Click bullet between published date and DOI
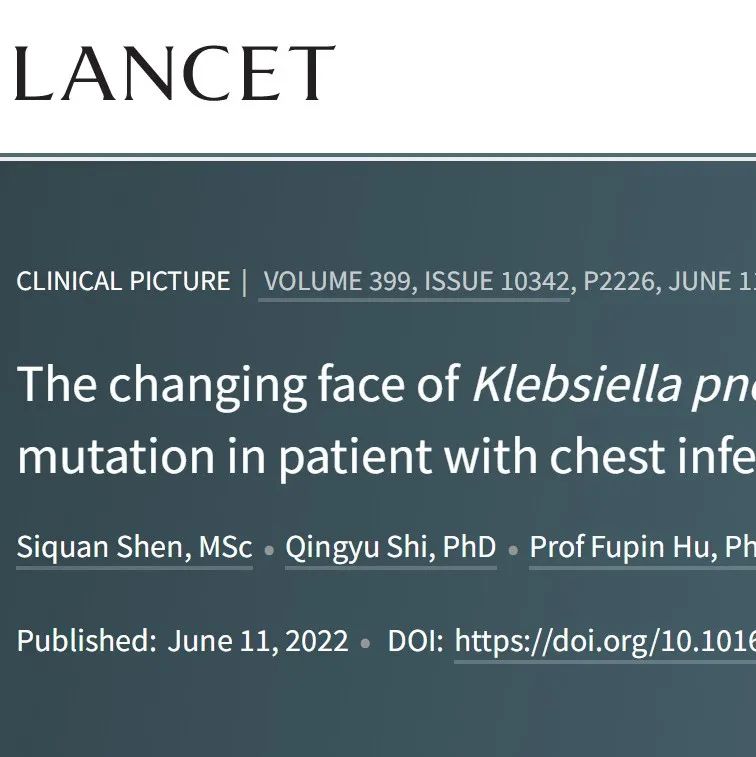756x757 pixels. coord(365,642)
